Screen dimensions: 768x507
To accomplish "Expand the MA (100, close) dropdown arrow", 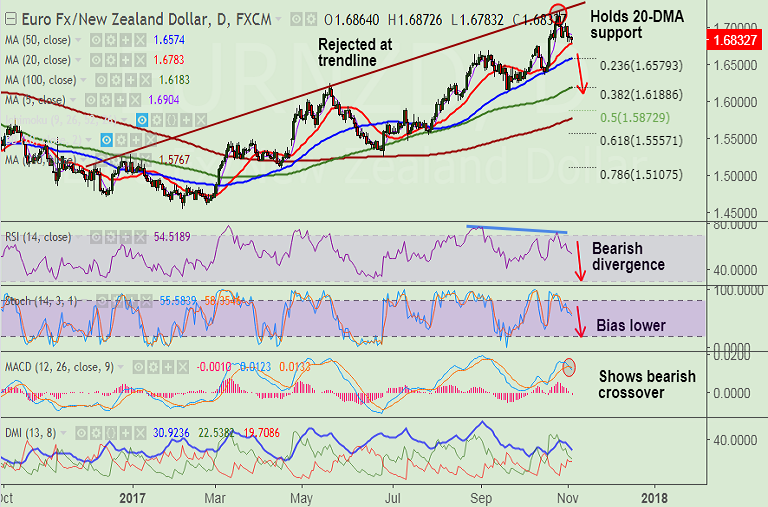I will [x=83, y=80].
